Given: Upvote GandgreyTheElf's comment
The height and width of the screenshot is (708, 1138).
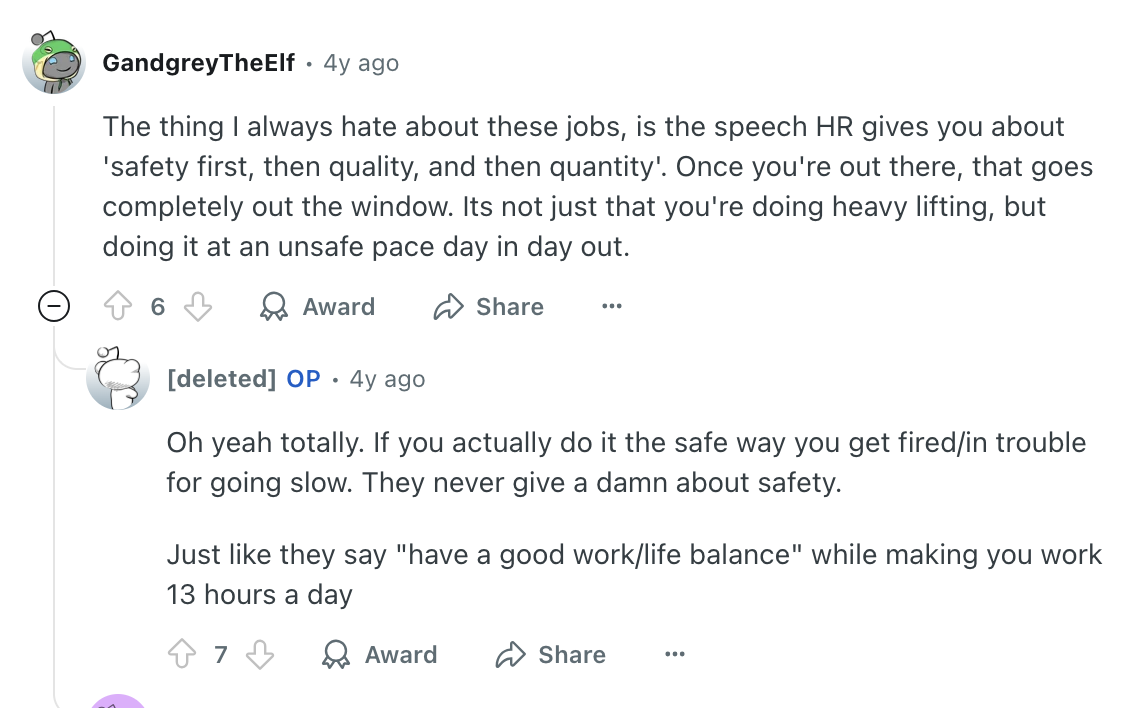Looking at the screenshot, I should [x=119, y=307].
